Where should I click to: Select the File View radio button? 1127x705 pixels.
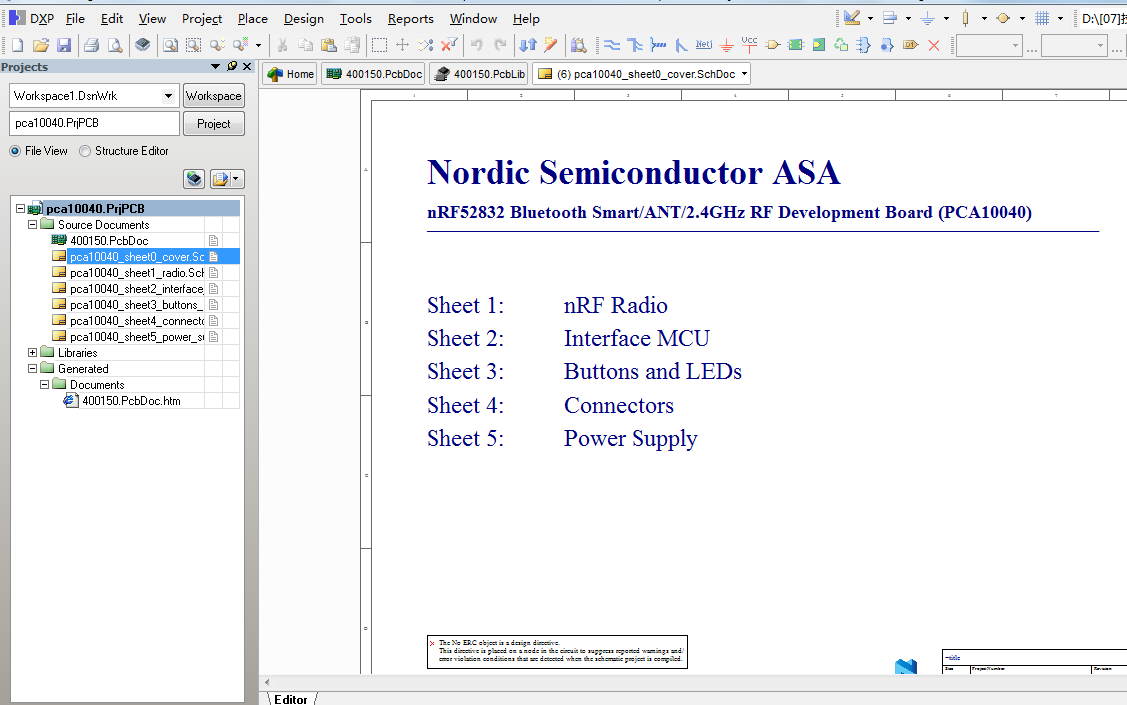pos(15,151)
